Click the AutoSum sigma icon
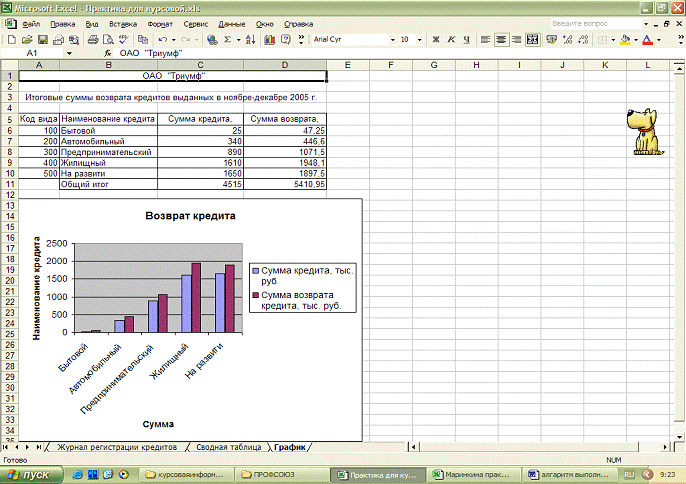Viewport: 686px width, 484px height. [x=227, y=40]
